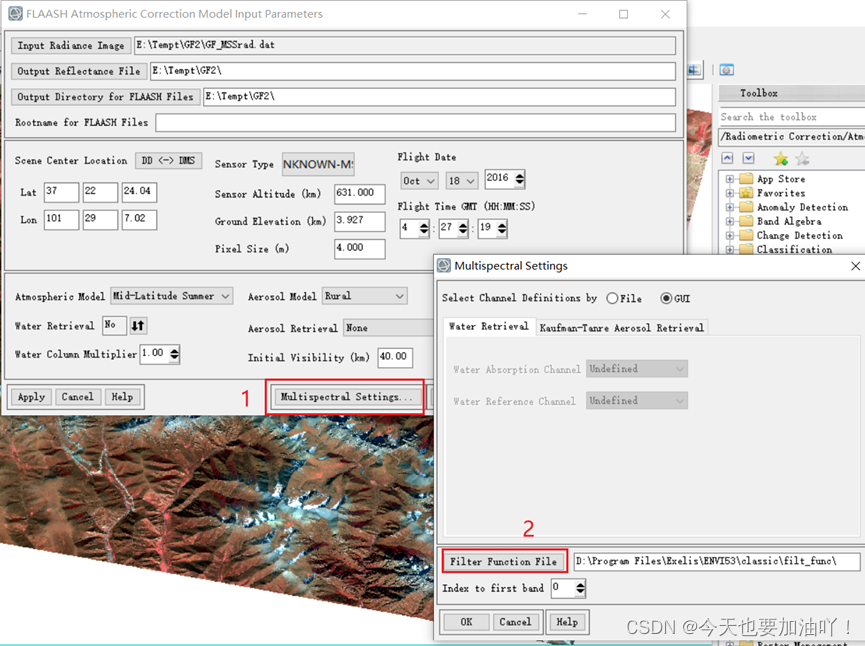Screen dimensions: 865x646
Task: Click the Toolbox up-arrow collapse icon
Action: click(728, 159)
